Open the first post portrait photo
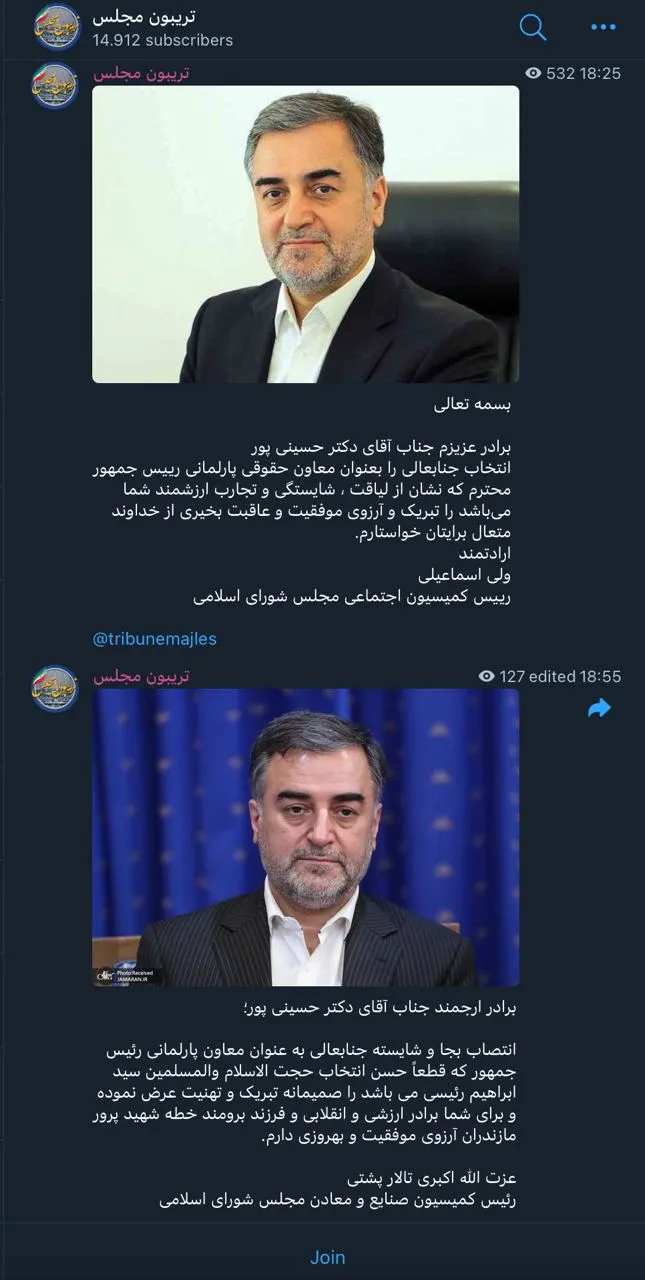The width and height of the screenshot is (645, 1280). point(306,234)
